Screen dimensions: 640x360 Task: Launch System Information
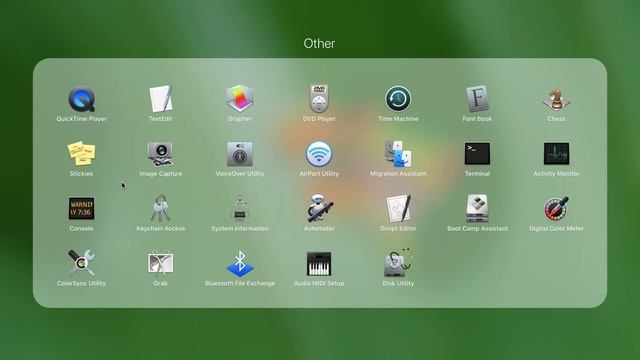[x=240, y=209]
